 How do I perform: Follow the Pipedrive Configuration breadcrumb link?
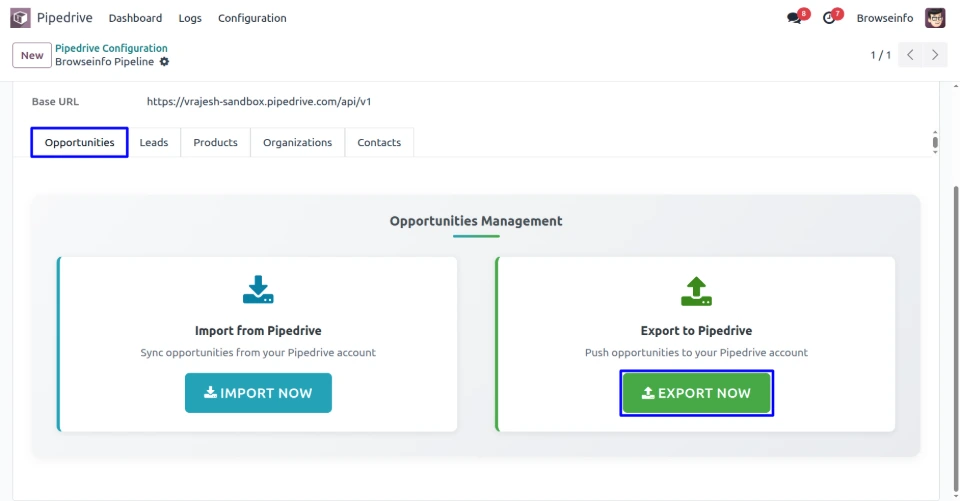click(x=111, y=48)
